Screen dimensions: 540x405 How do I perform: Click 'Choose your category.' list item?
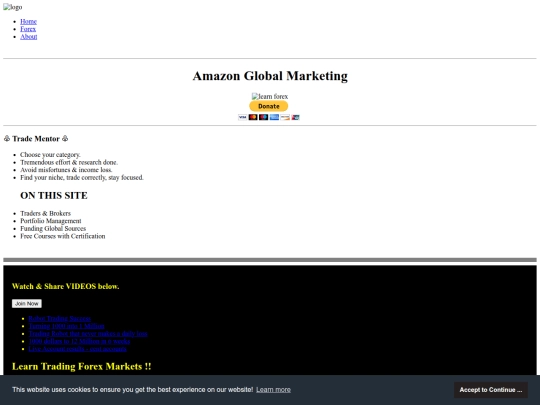50,155
